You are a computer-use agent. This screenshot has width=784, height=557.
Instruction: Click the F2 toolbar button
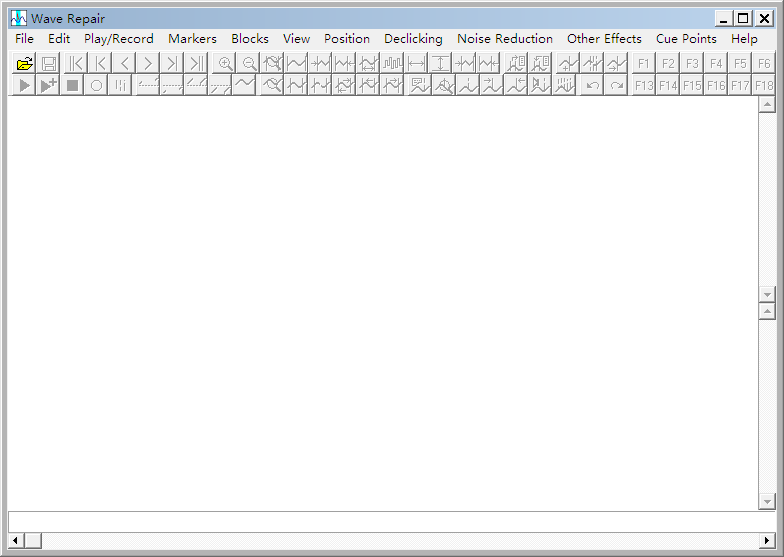[x=668, y=64]
